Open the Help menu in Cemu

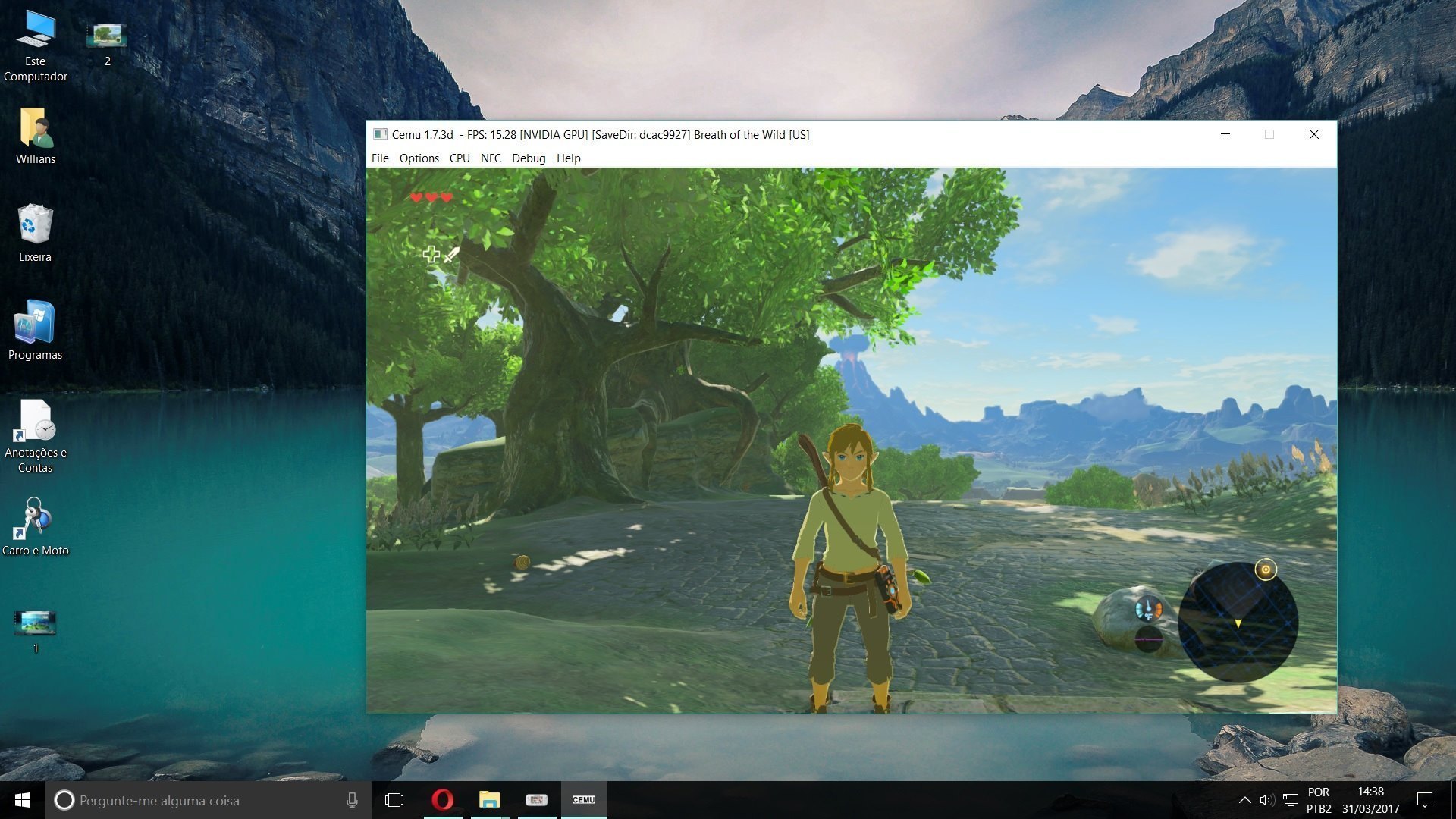pos(568,158)
